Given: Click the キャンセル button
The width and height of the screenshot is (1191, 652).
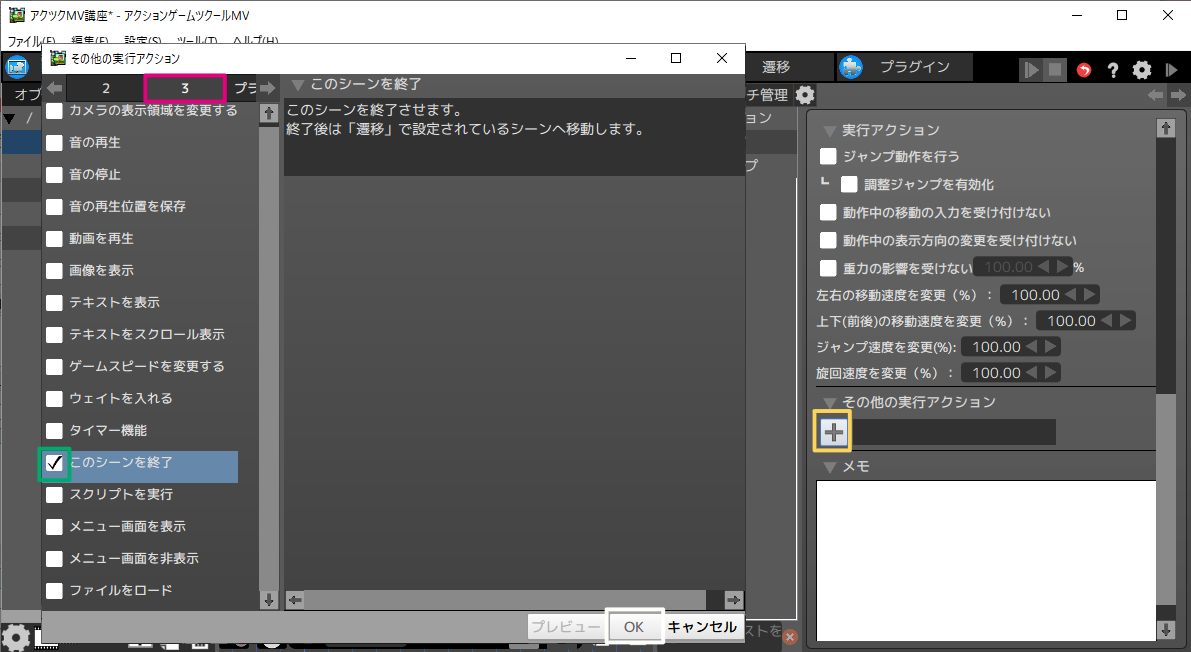Looking at the screenshot, I should coord(702,627).
